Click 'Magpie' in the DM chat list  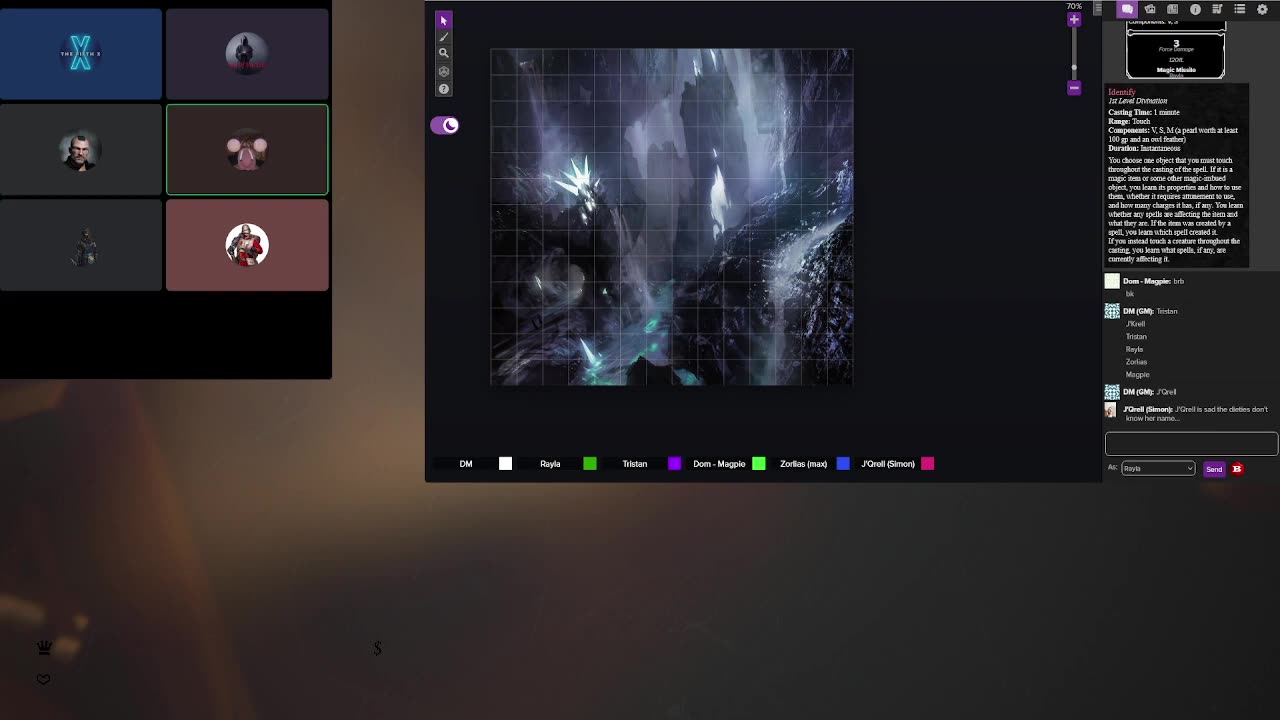1138,375
